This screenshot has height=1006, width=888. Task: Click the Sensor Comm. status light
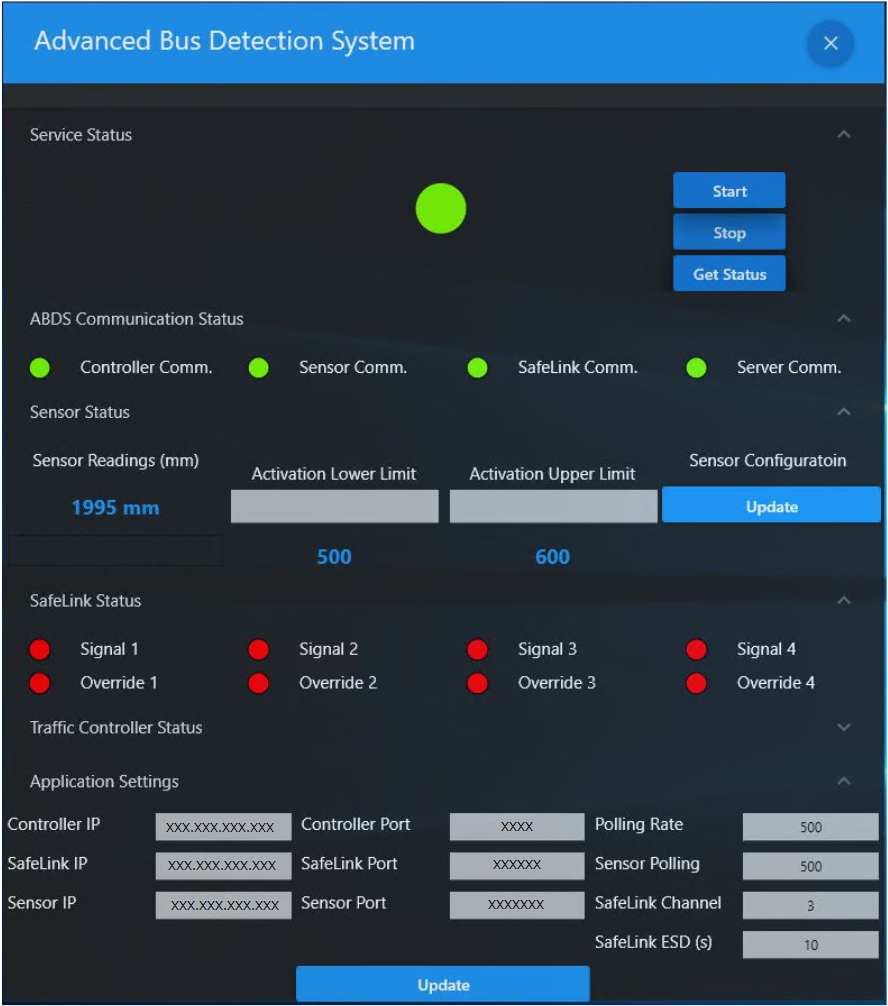(259, 367)
